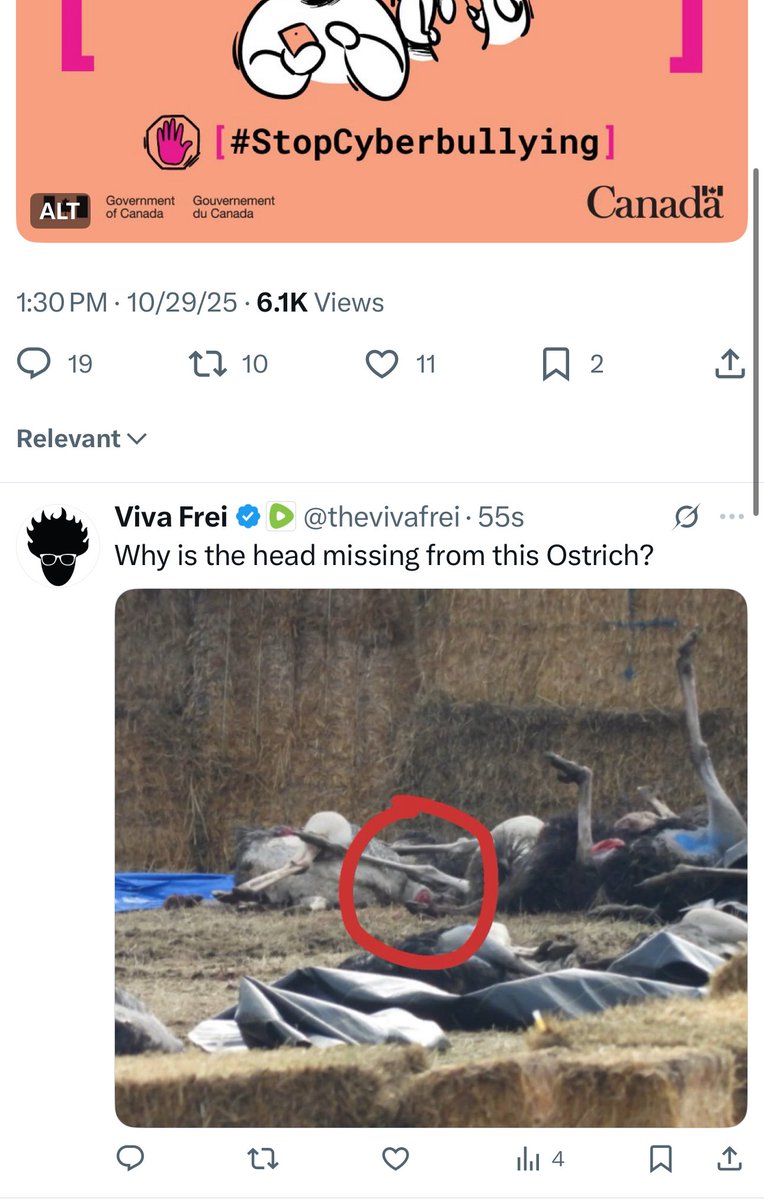The height and width of the screenshot is (1200, 764).
Task: Share the Government of Canada post
Action: [730, 364]
